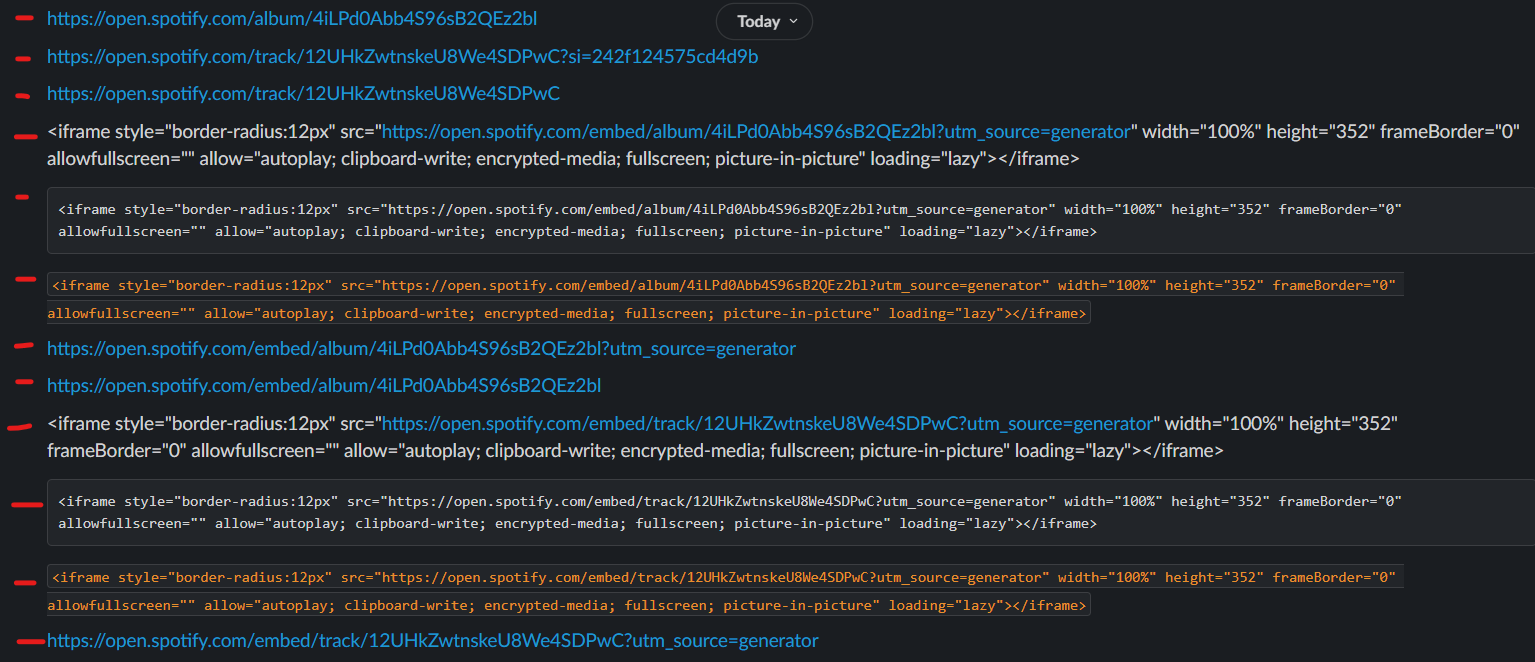Click the 'frameBorder="0" allowfullscreen' line in the plain-text track iframe message
This screenshot has width=1535, height=662.
tap(635, 451)
